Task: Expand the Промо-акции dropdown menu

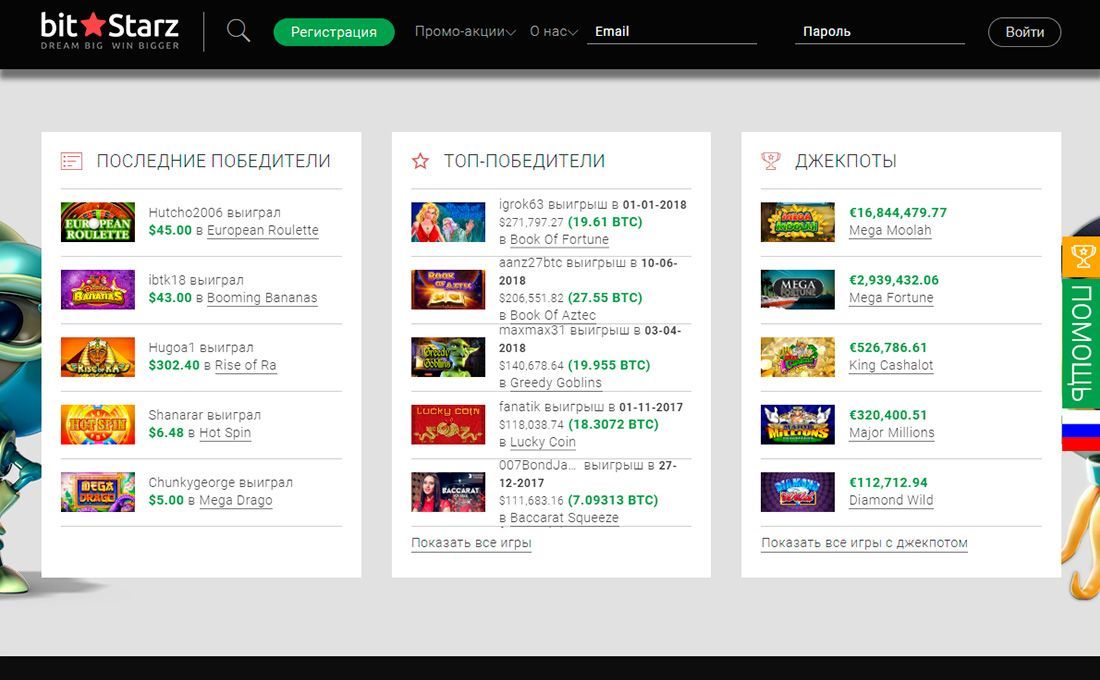Action: pos(465,32)
